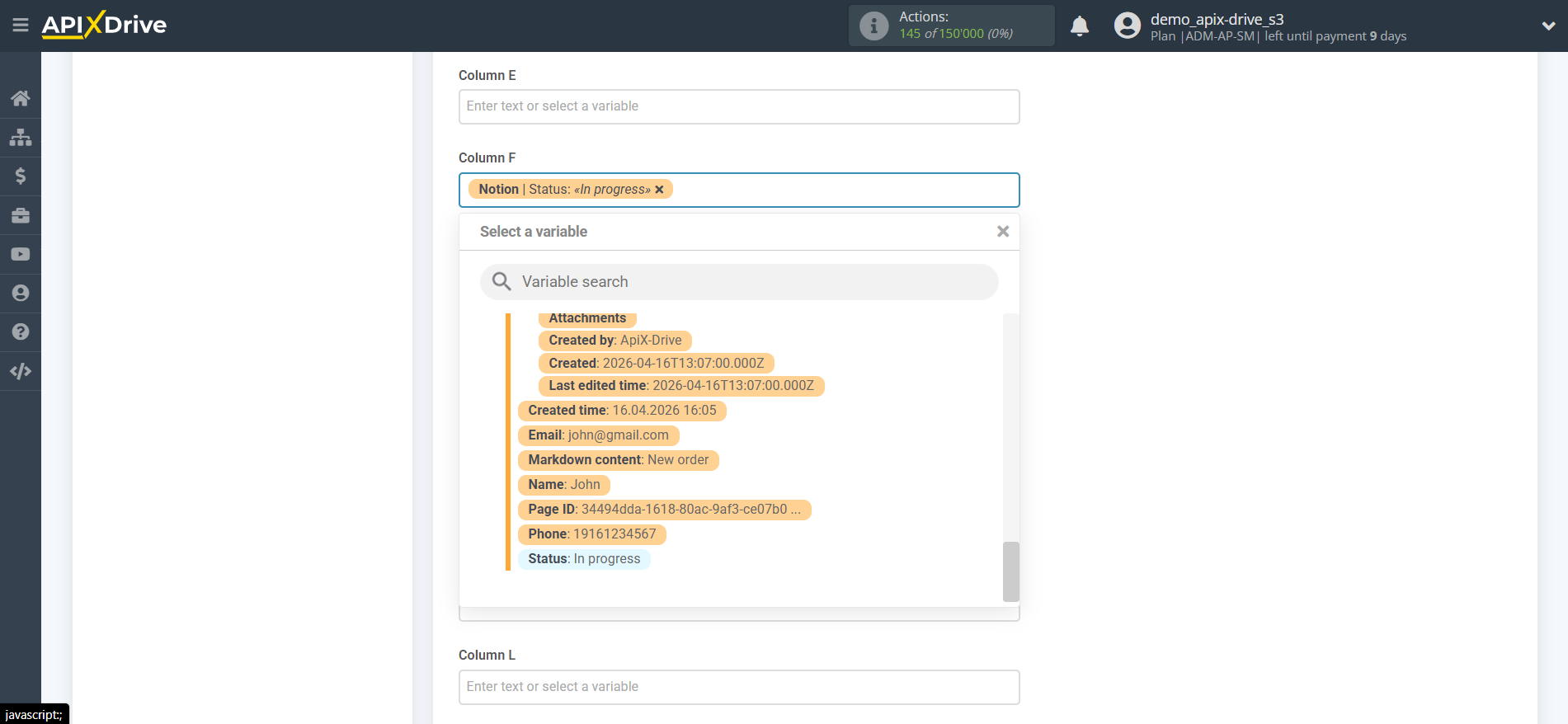Image resolution: width=1568 pixels, height=724 pixels.
Task: Select the Last edited time variable
Action: [681, 386]
